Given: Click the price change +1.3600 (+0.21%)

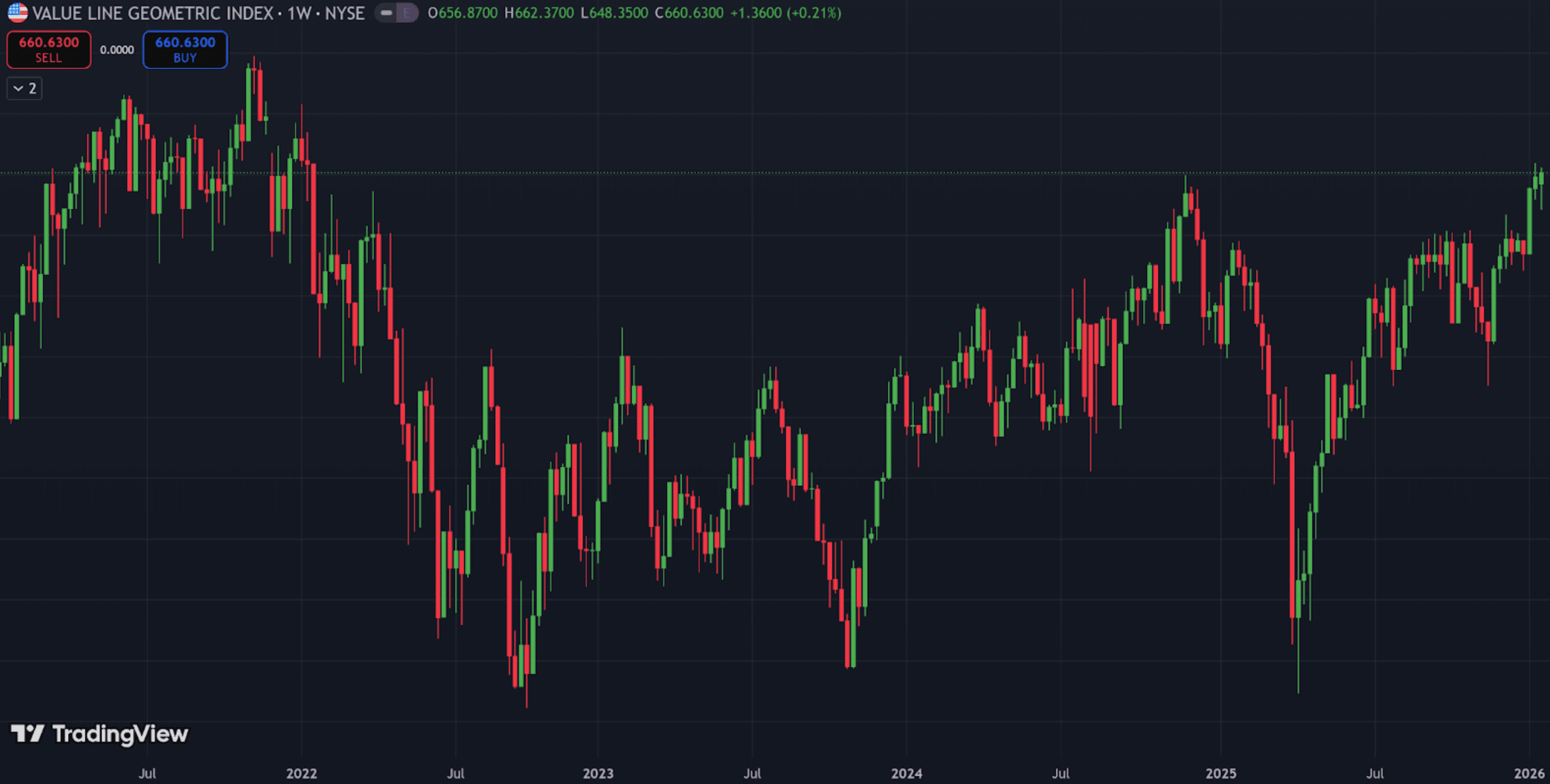Looking at the screenshot, I should [785, 13].
